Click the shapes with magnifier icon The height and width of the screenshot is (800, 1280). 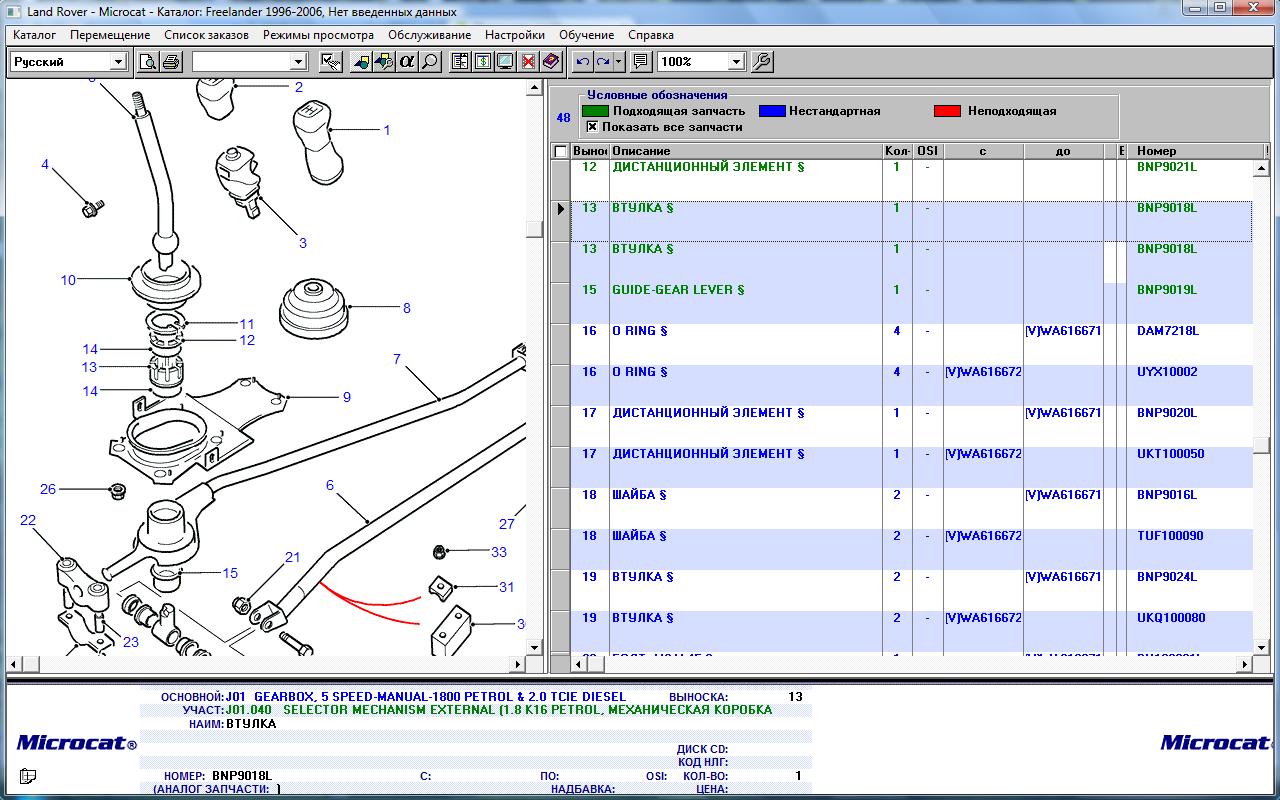point(383,62)
